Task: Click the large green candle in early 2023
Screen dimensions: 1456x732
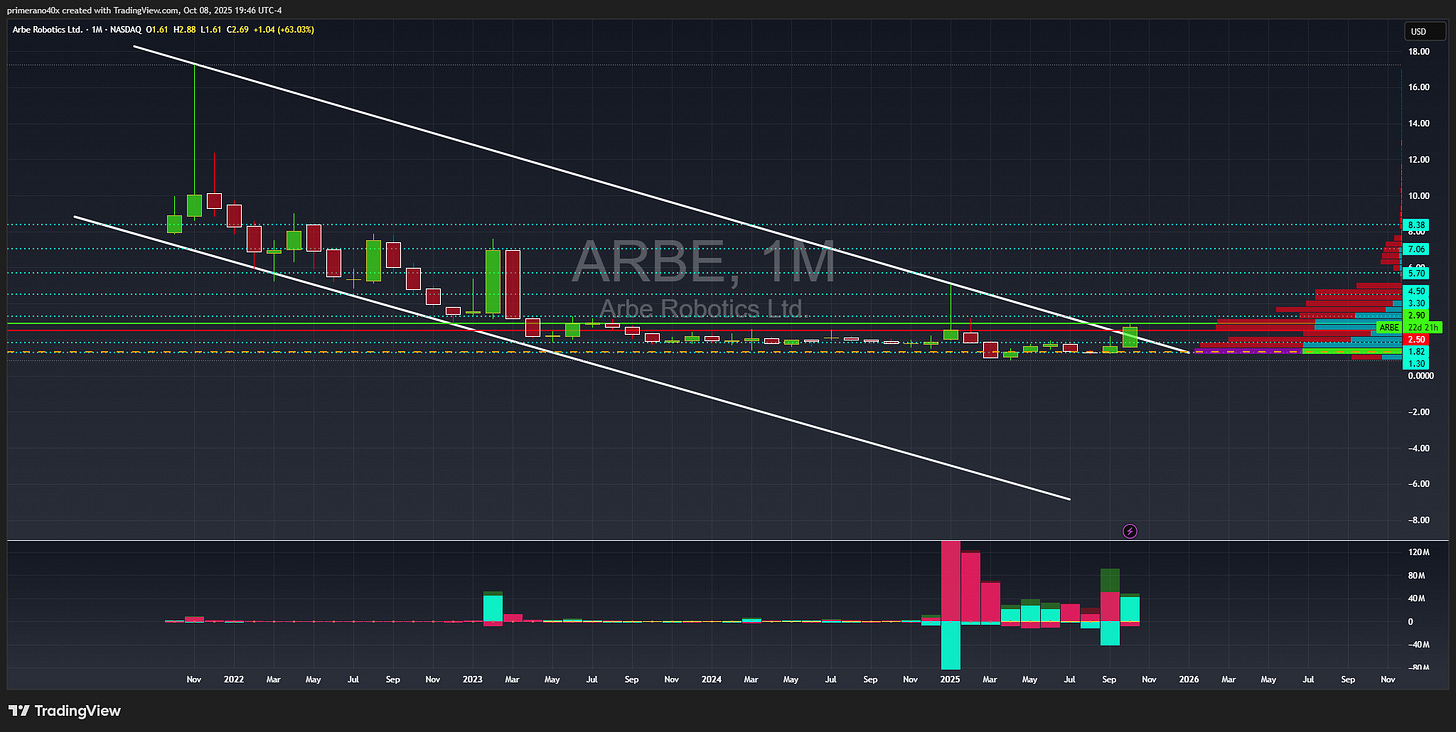Action: click(493, 282)
